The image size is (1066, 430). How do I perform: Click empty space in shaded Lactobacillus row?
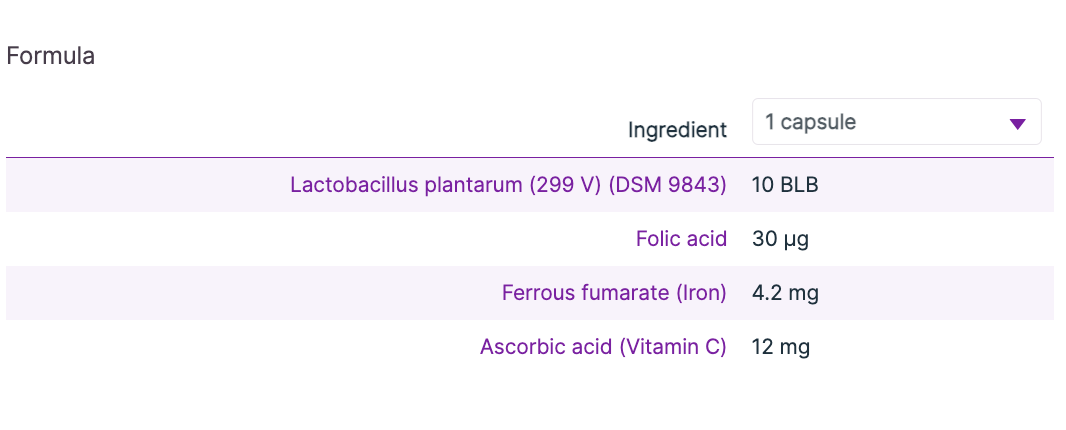[x=150, y=185]
